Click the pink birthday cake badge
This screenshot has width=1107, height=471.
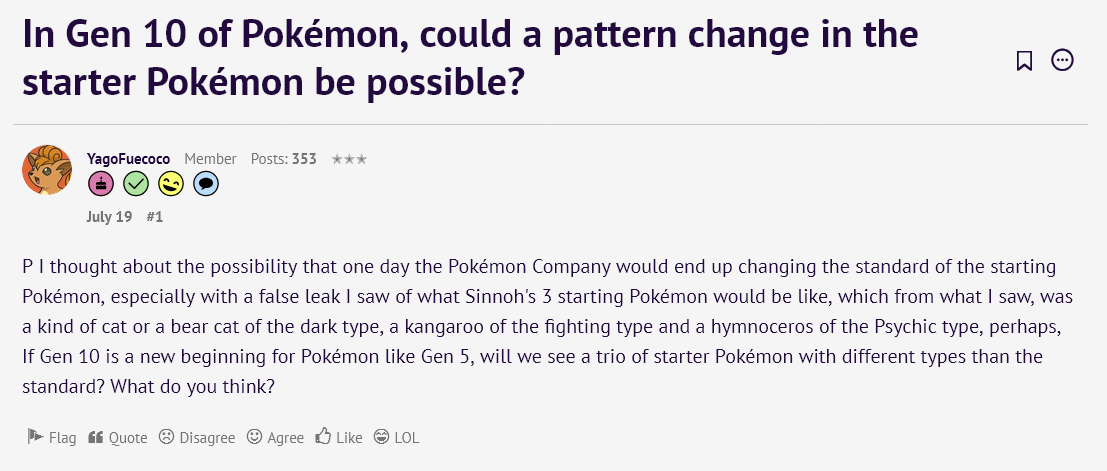pos(100,184)
